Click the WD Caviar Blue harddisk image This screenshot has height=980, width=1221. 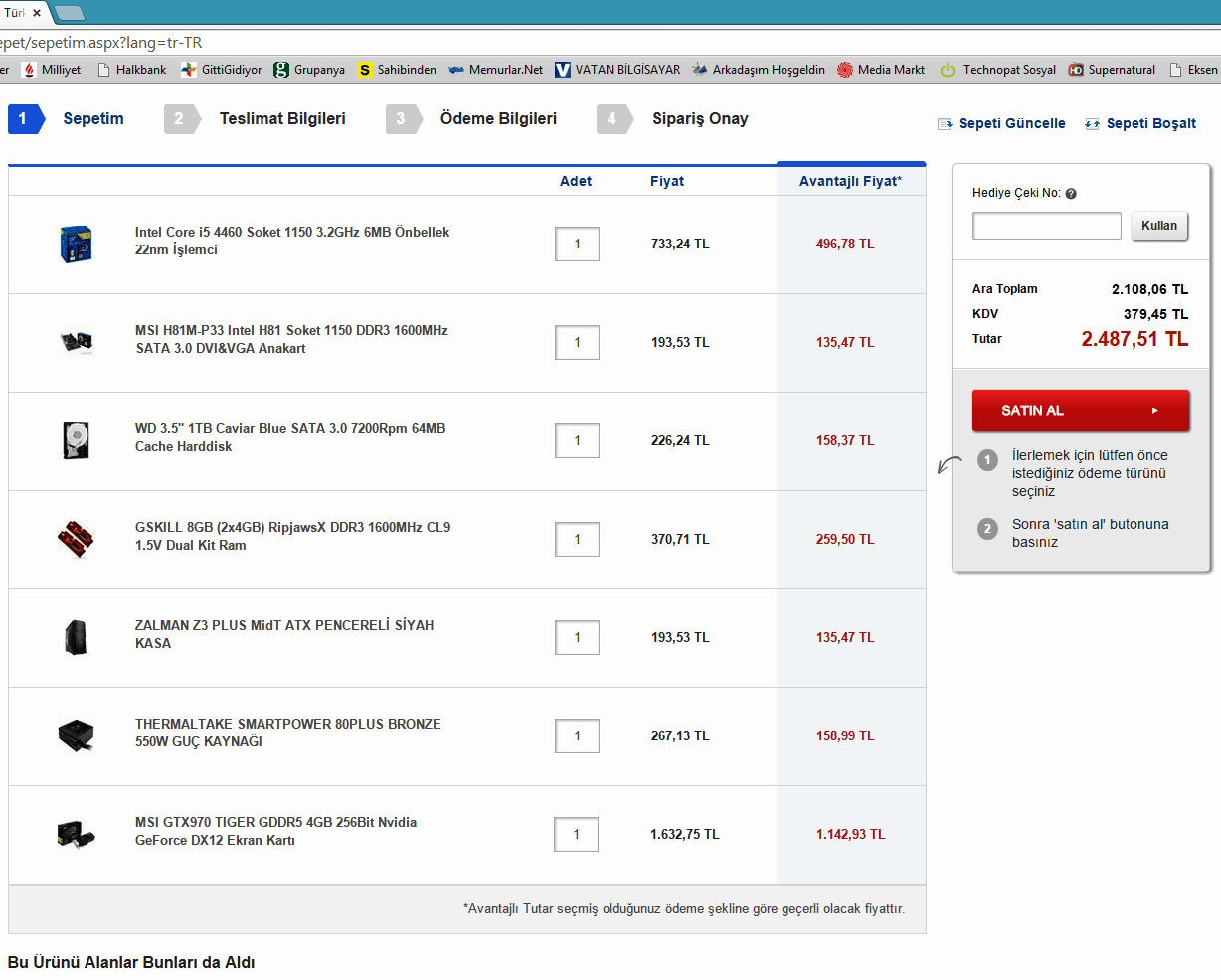click(76, 440)
